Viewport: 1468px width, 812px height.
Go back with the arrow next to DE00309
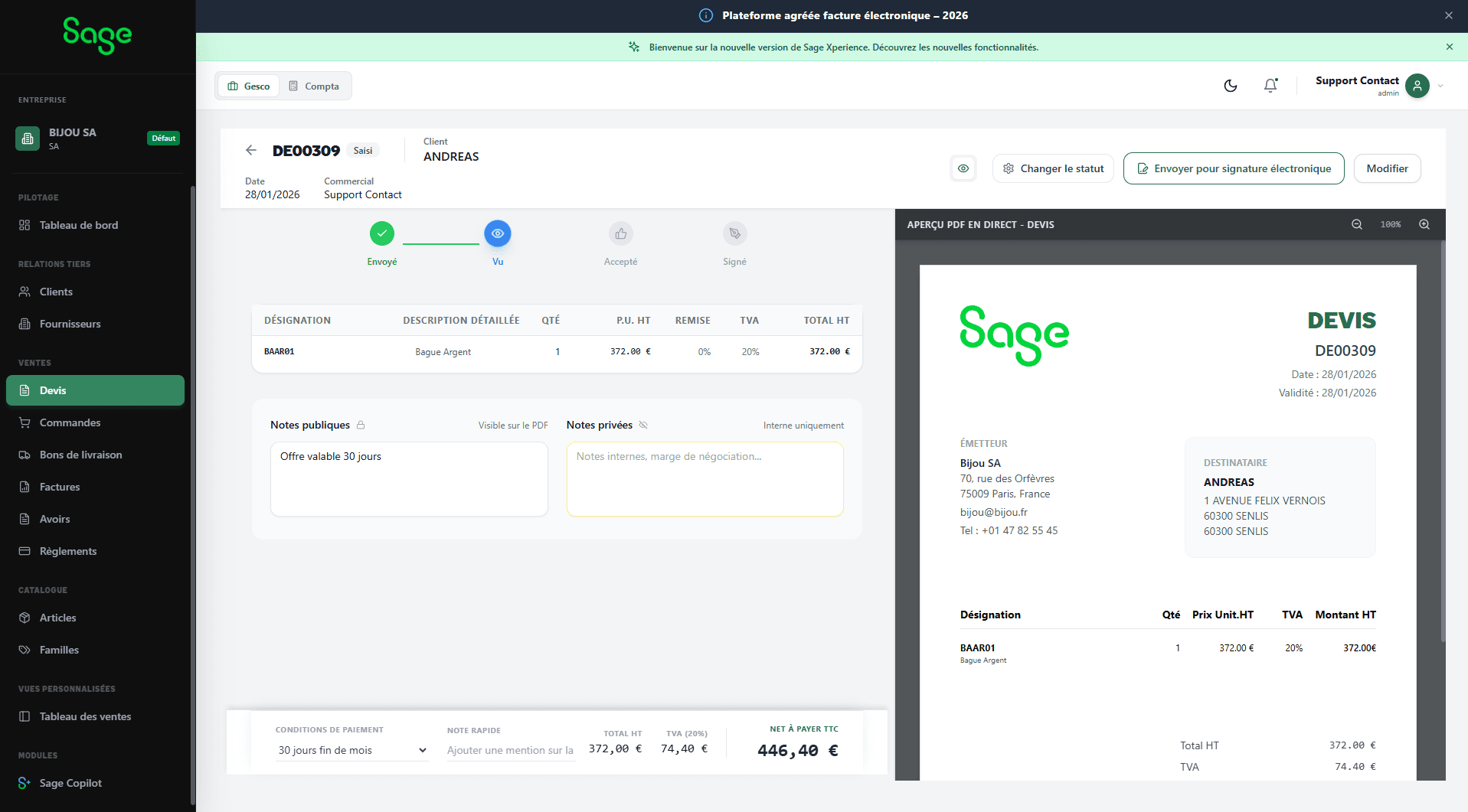pos(251,150)
